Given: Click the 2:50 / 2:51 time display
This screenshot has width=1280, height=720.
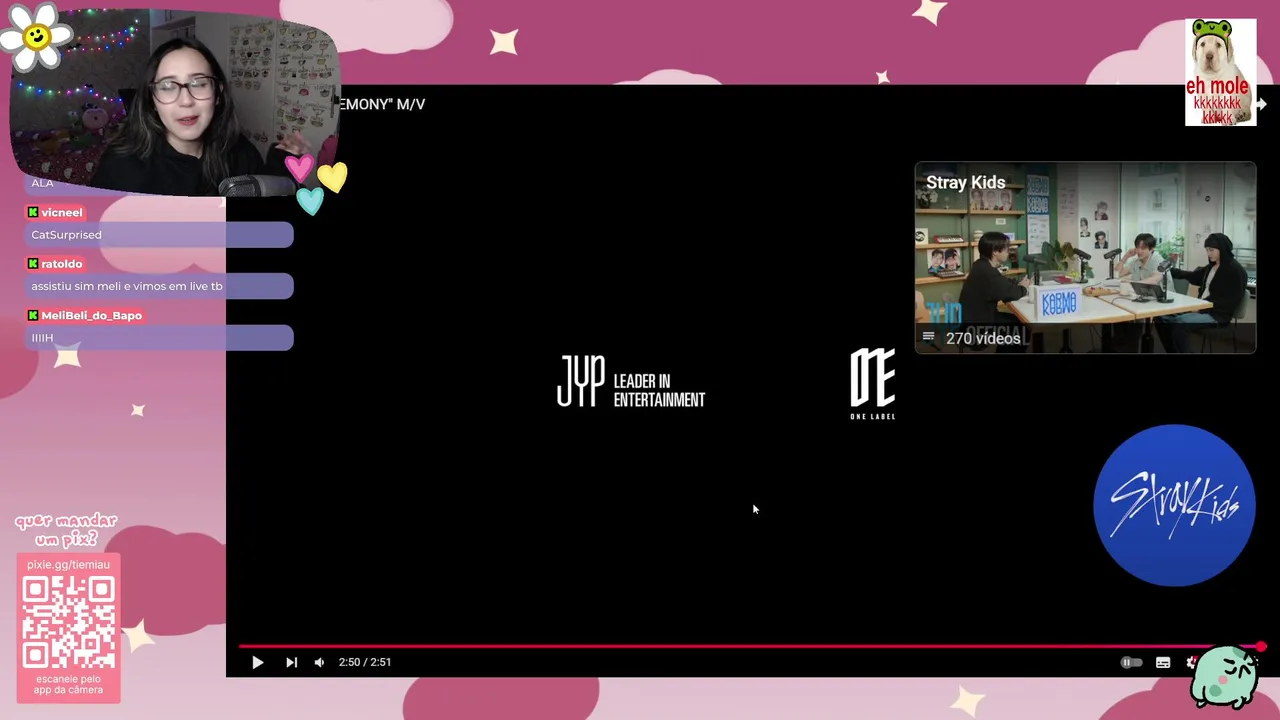Looking at the screenshot, I should point(364,662).
